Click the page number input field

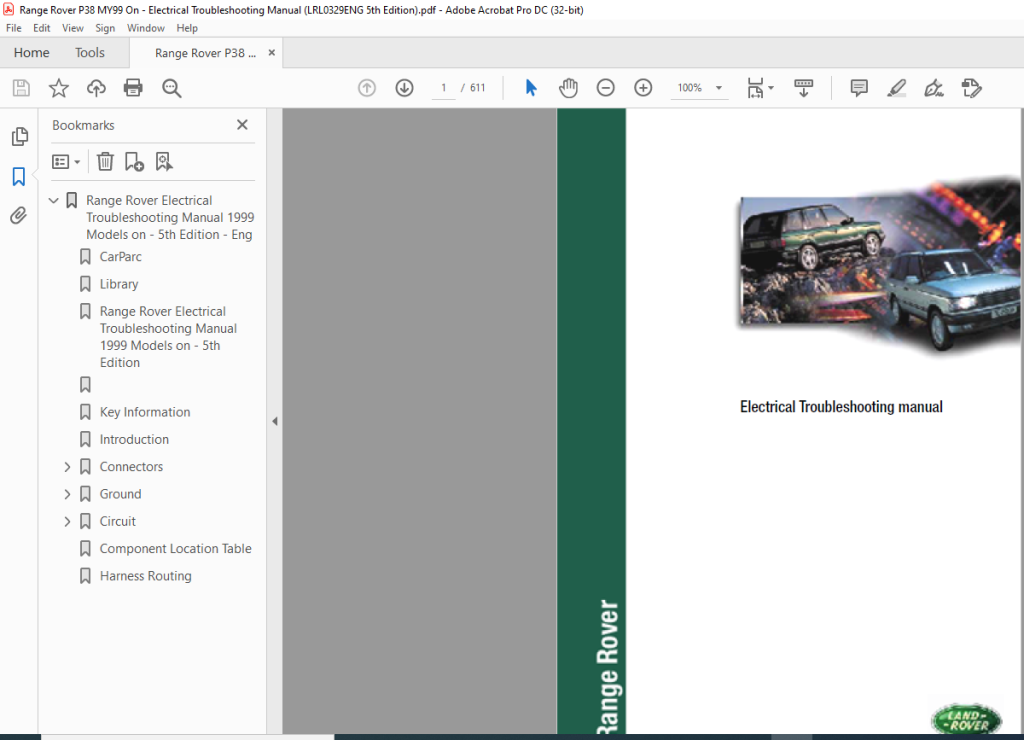pos(443,88)
